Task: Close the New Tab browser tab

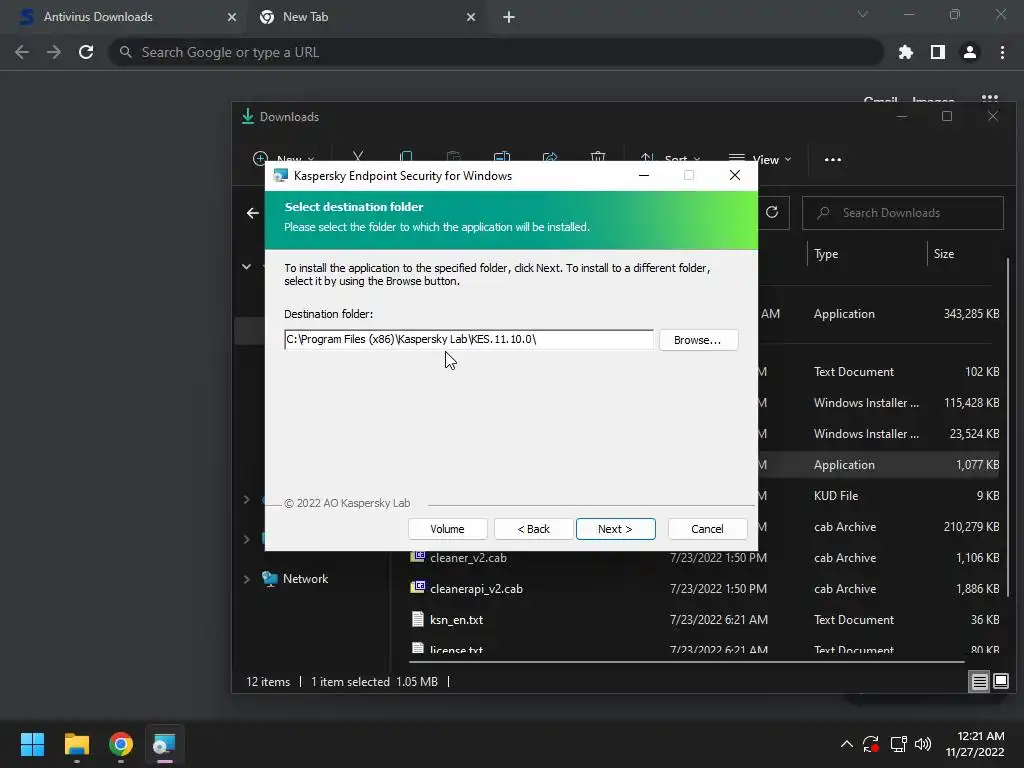Action: (471, 17)
